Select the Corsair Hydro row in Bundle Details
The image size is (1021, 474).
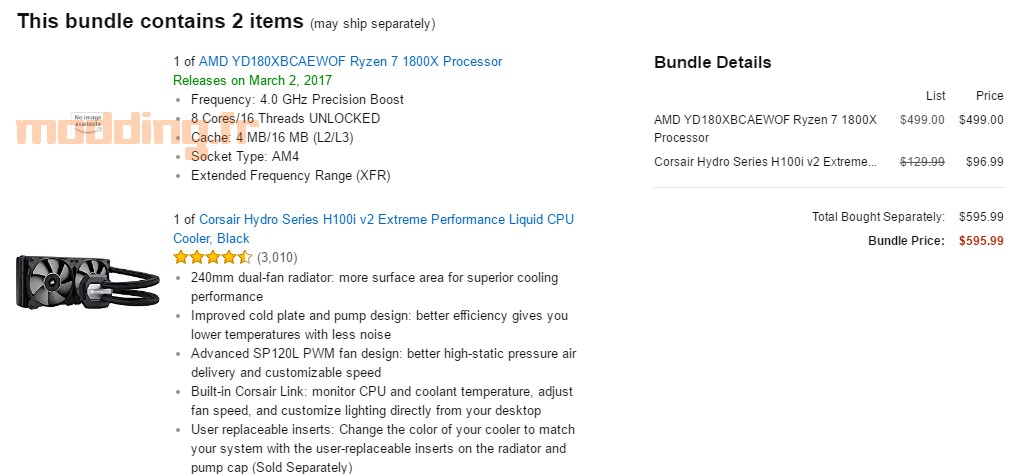829,162
